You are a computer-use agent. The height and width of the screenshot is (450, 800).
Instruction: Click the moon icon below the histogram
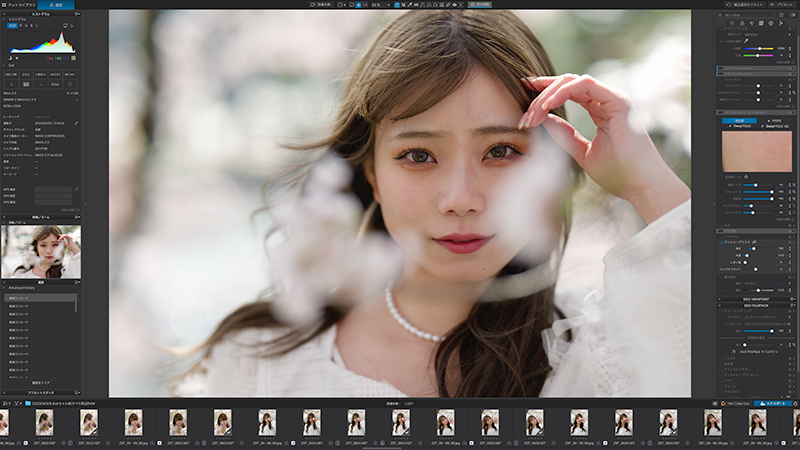pos(10,58)
